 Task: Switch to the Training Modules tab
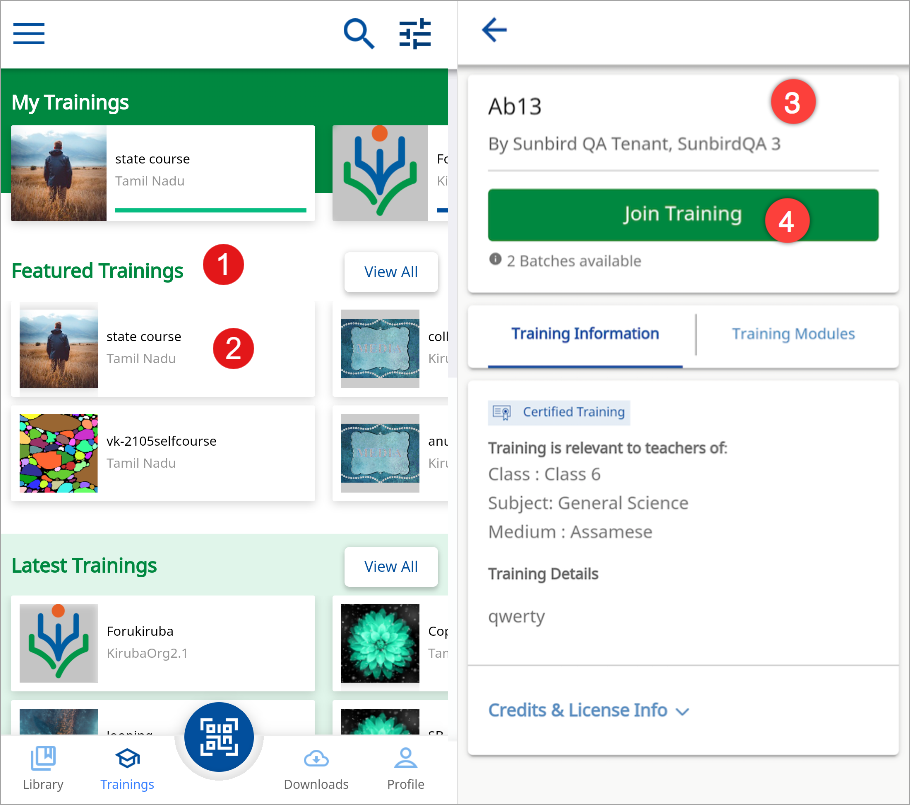tap(793, 334)
